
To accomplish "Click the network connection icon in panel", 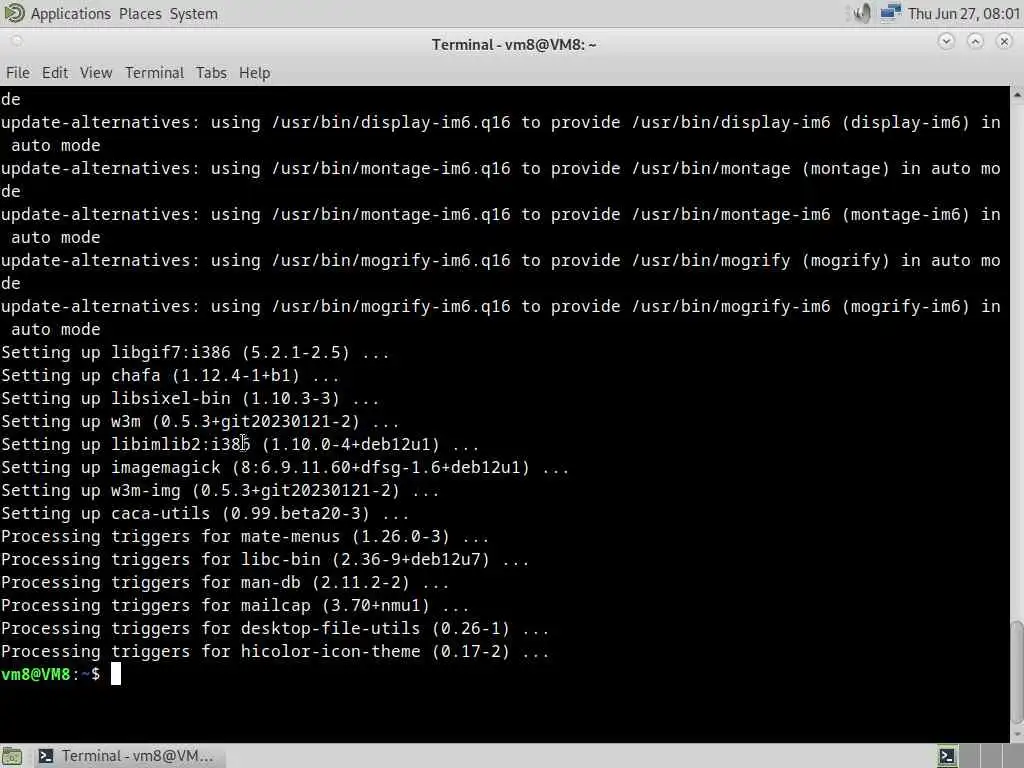I will point(890,13).
